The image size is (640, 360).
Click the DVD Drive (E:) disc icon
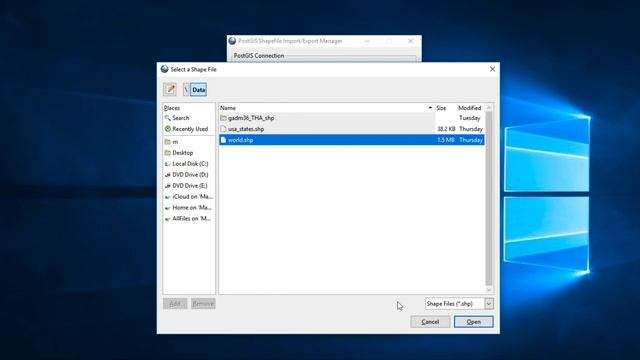point(167,186)
